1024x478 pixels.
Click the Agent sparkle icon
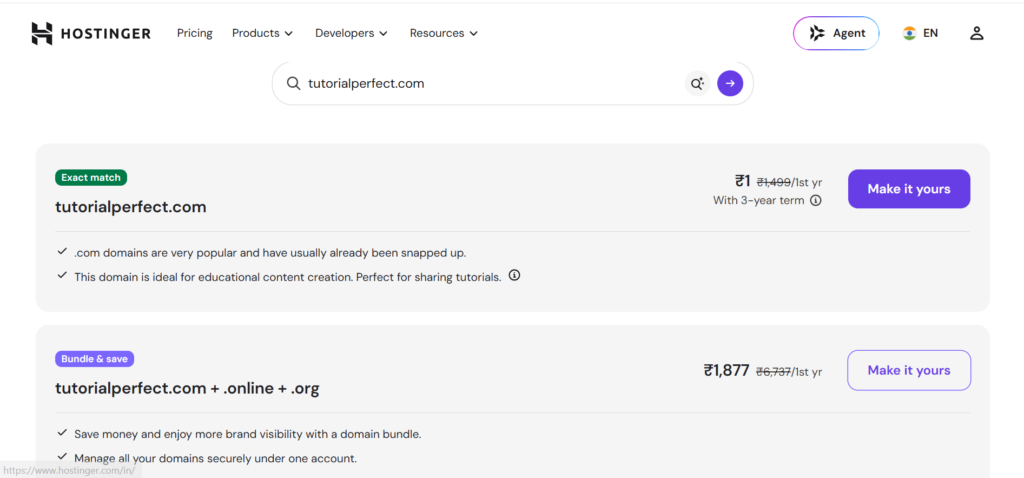[x=817, y=33]
